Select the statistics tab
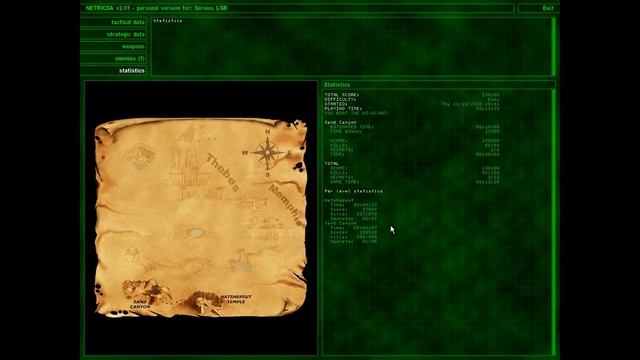 [113, 71]
